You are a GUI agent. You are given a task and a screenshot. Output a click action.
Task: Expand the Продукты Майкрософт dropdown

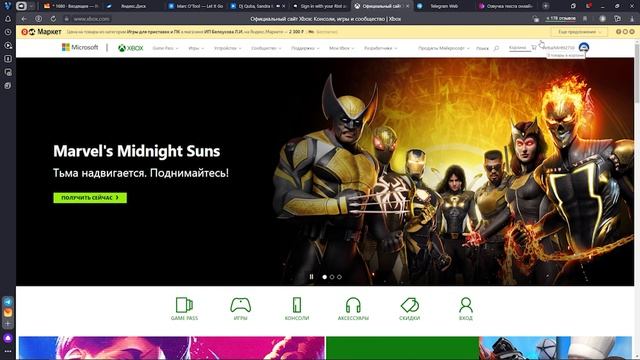444,48
